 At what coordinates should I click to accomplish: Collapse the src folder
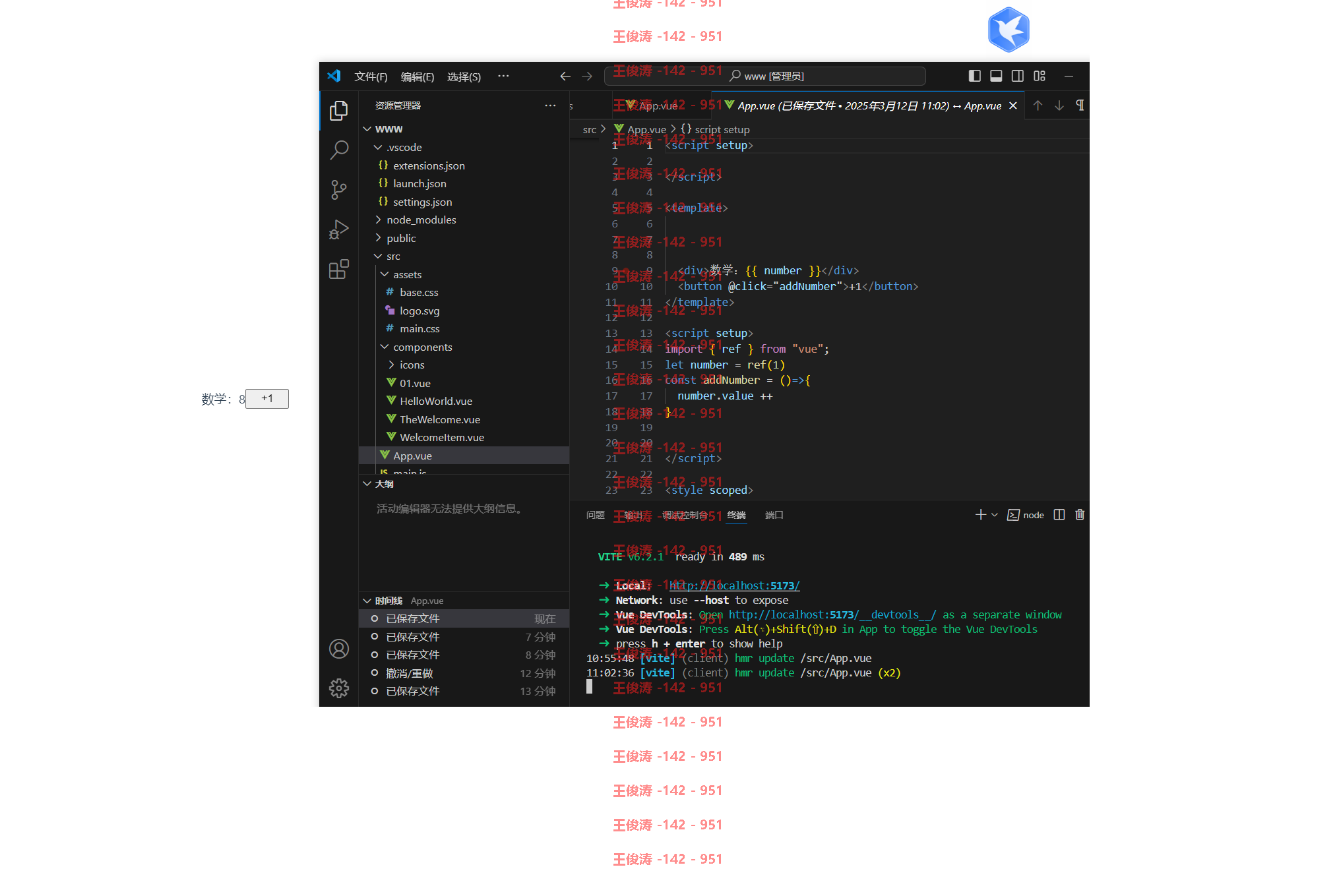tap(464, 256)
